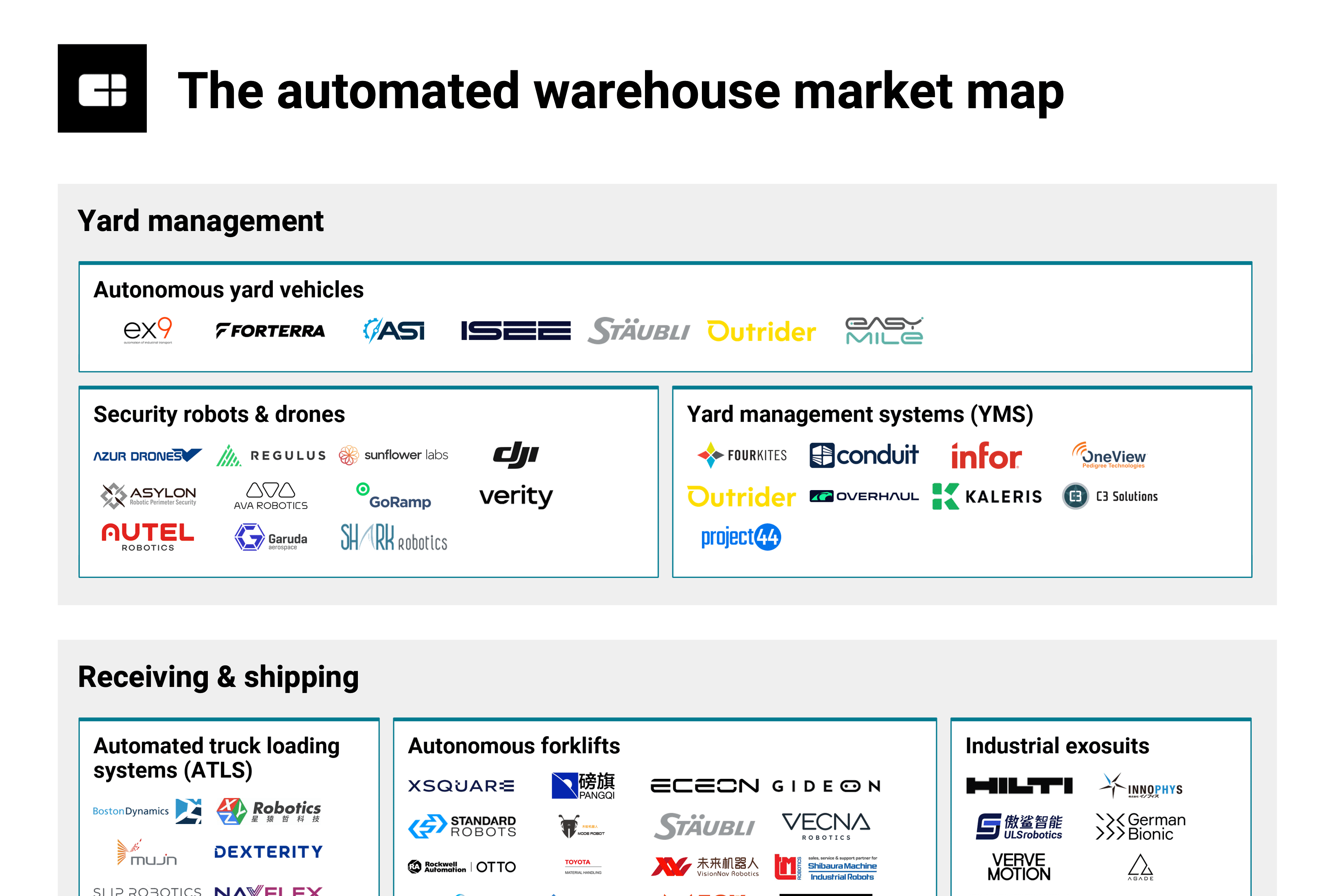Select the German Bionic logo
The height and width of the screenshot is (896, 1329).
1140,827
